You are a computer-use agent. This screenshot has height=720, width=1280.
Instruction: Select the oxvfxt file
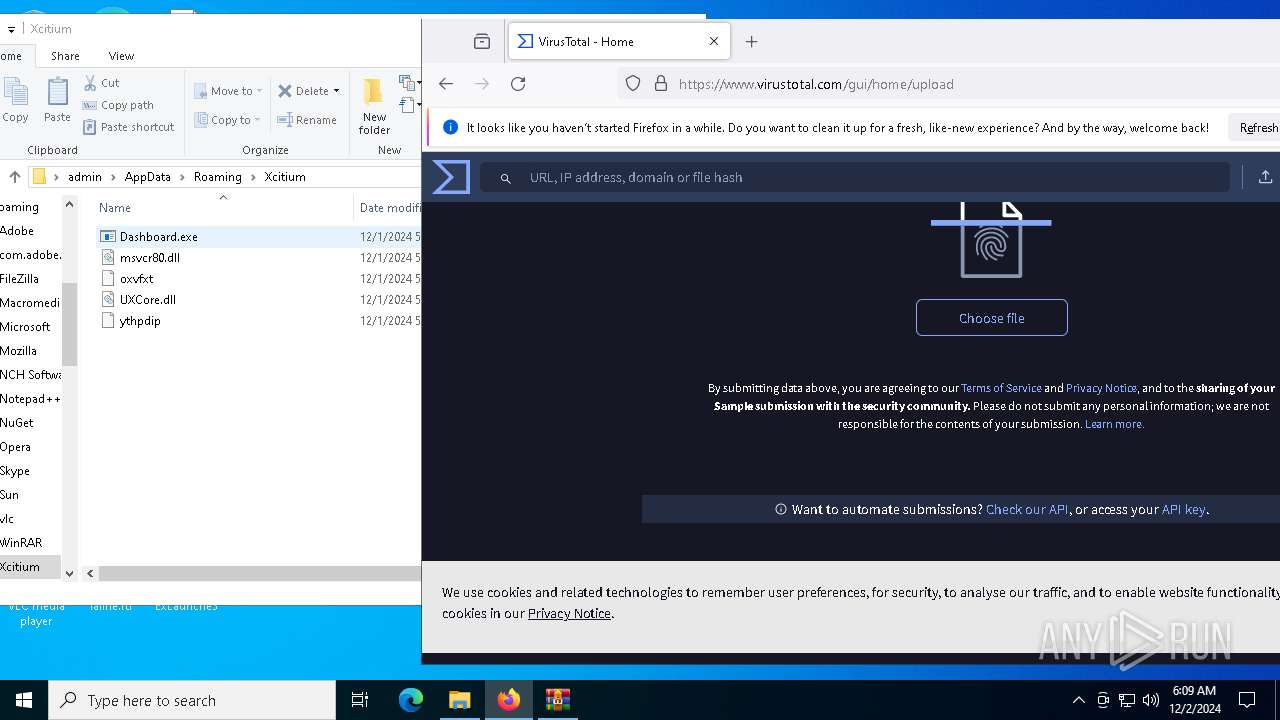tap(136, 279)
